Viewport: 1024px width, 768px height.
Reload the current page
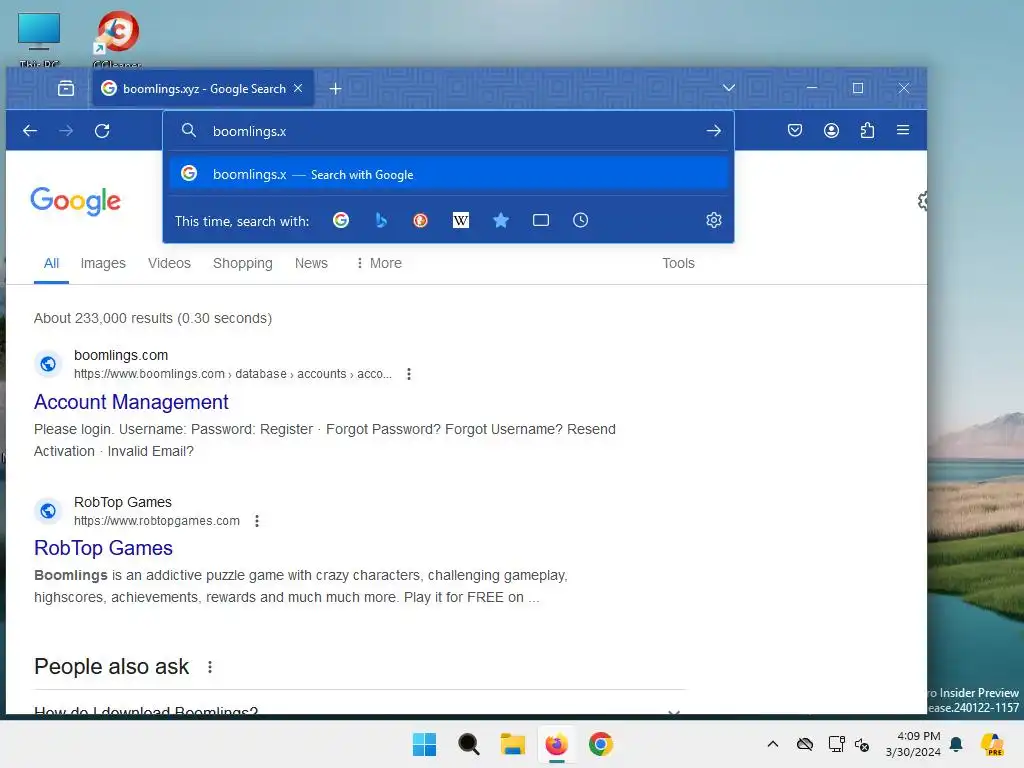pyautogui.click(x=102, y=131)
